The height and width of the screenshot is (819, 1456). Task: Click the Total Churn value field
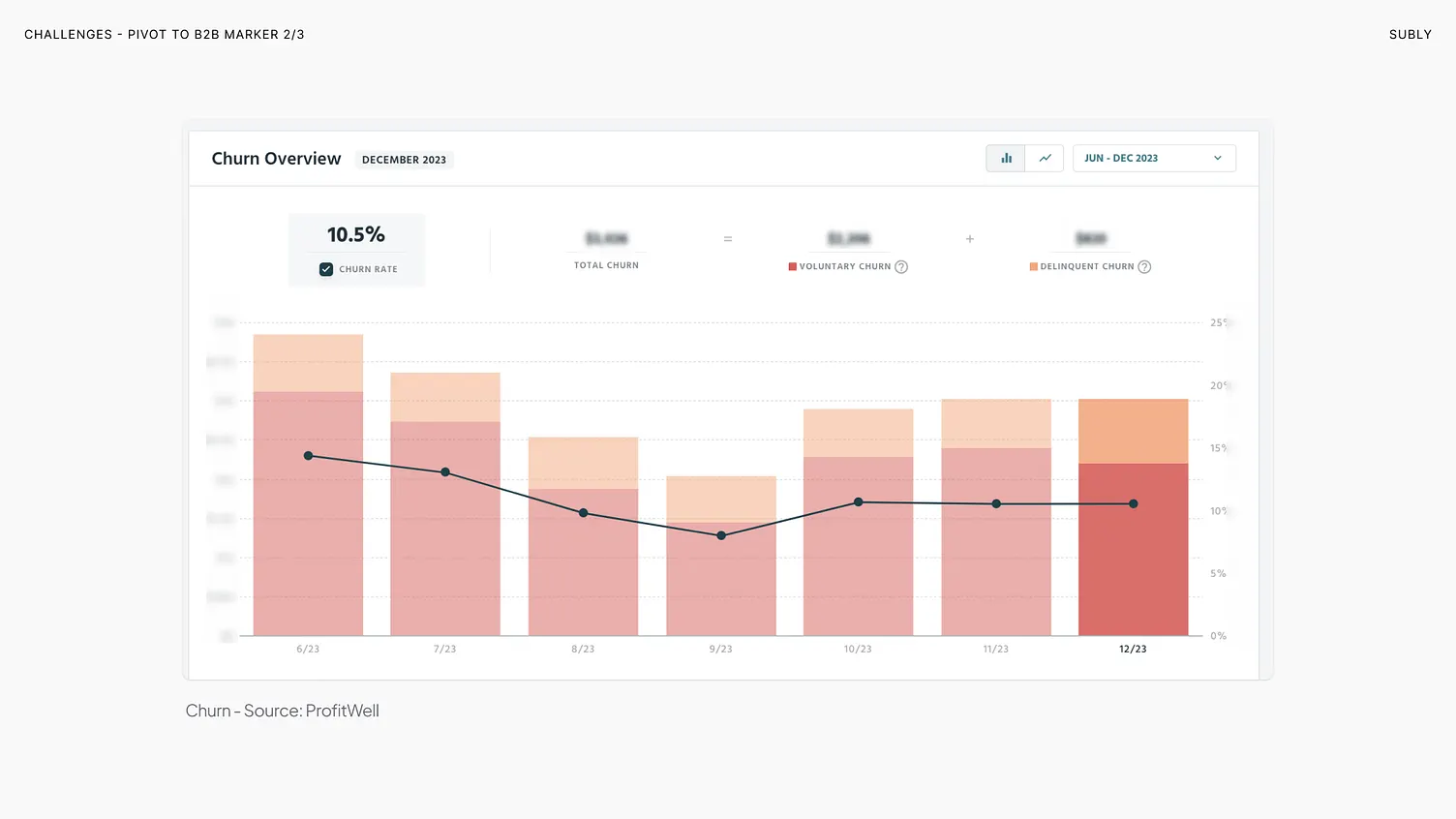point(606,239)
